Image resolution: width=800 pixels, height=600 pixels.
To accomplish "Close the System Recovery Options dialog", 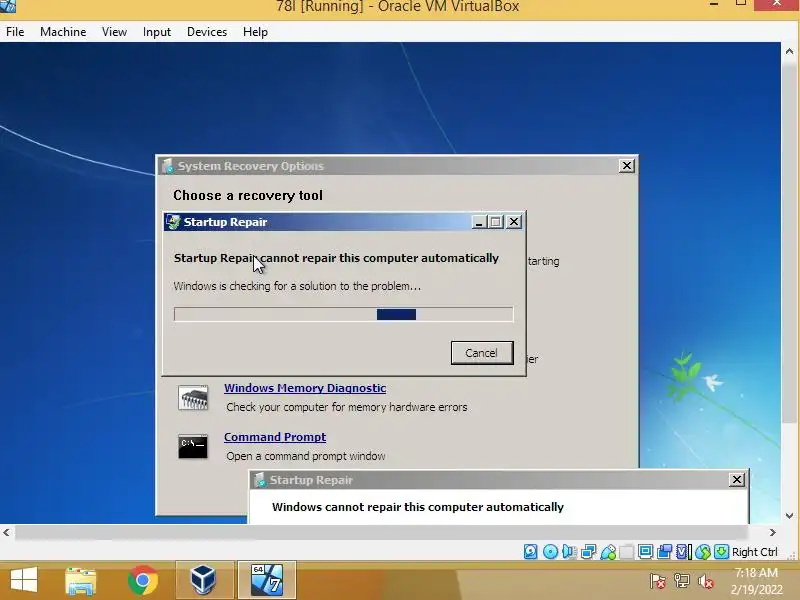I will coord(627,166).
